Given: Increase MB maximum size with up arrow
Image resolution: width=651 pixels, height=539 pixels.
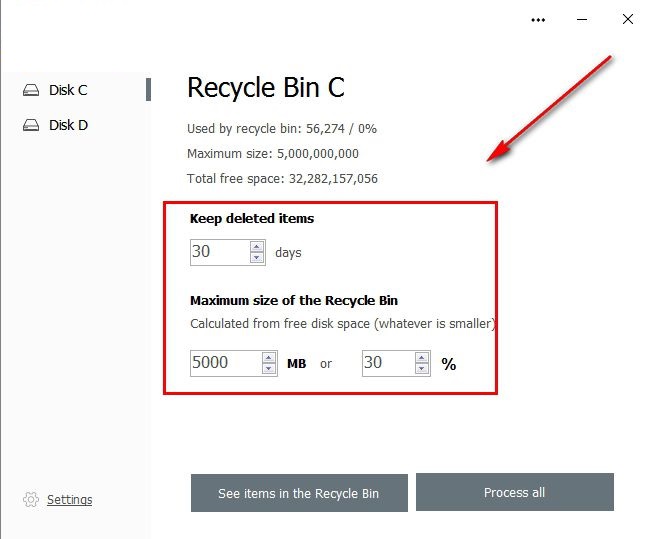Looking at the screenshot, I should pyautogui.click(x=269, y=358).
